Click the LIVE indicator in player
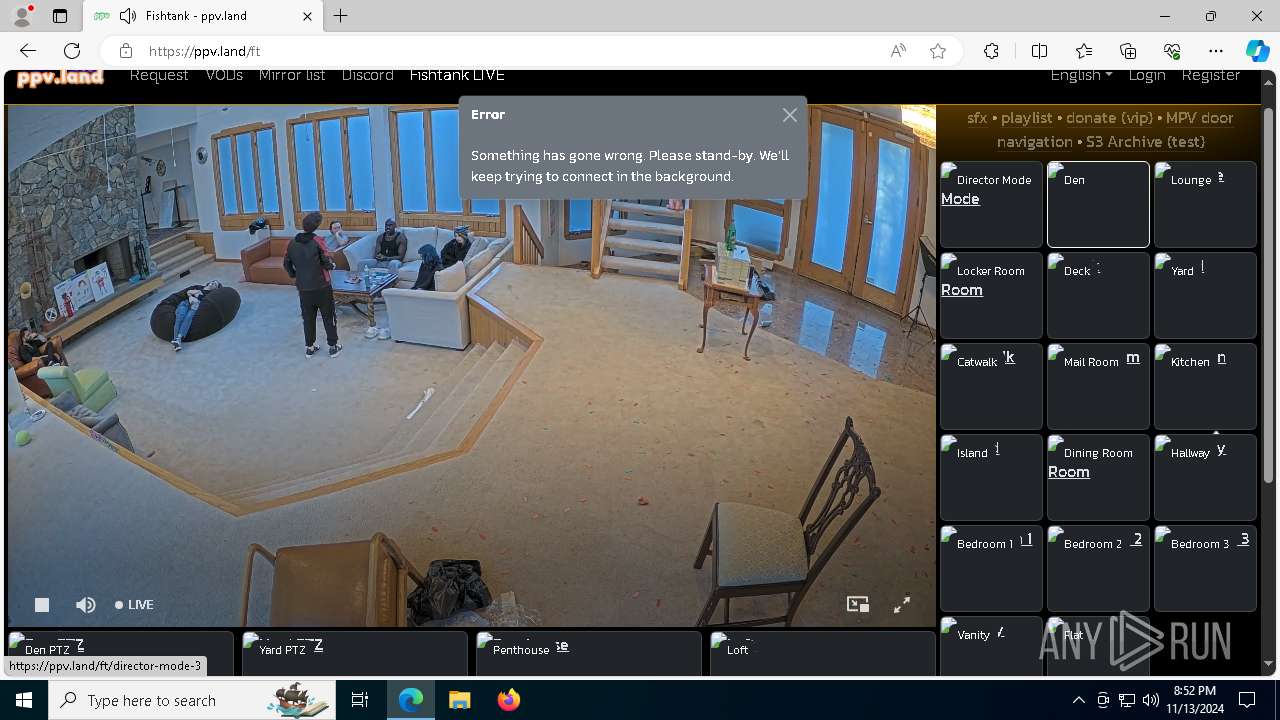 click(134, 604)
